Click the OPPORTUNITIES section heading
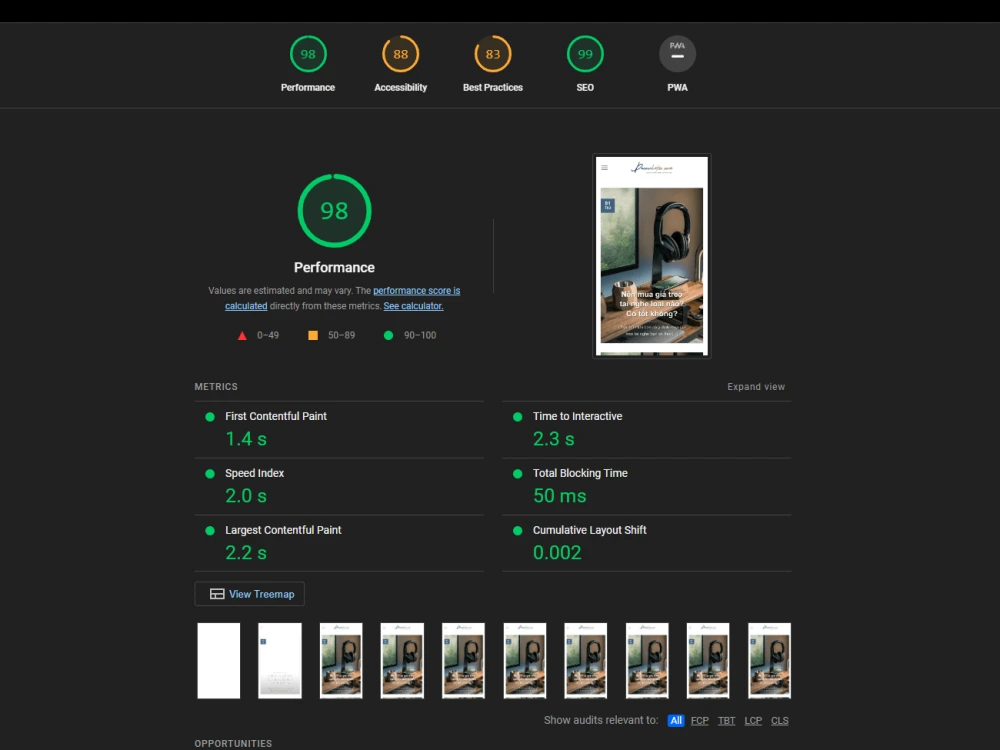 click(233, 744)
